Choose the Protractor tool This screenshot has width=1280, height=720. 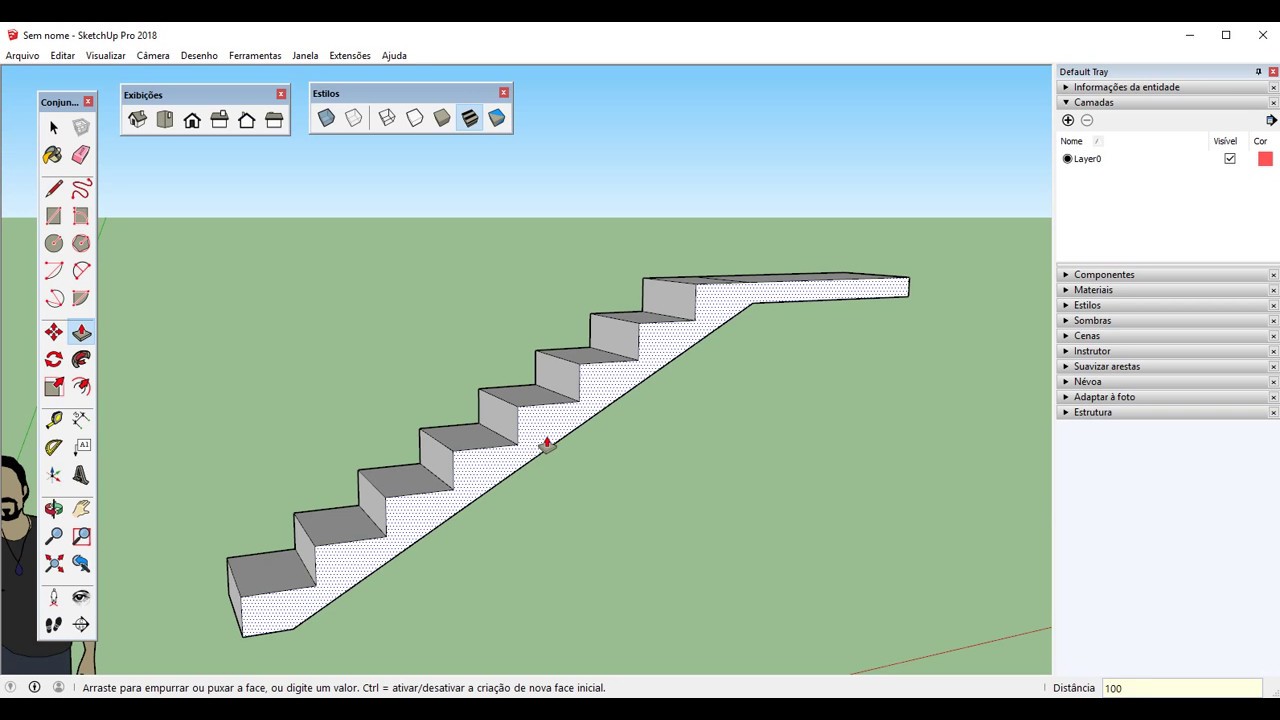[x=54, y=447]
